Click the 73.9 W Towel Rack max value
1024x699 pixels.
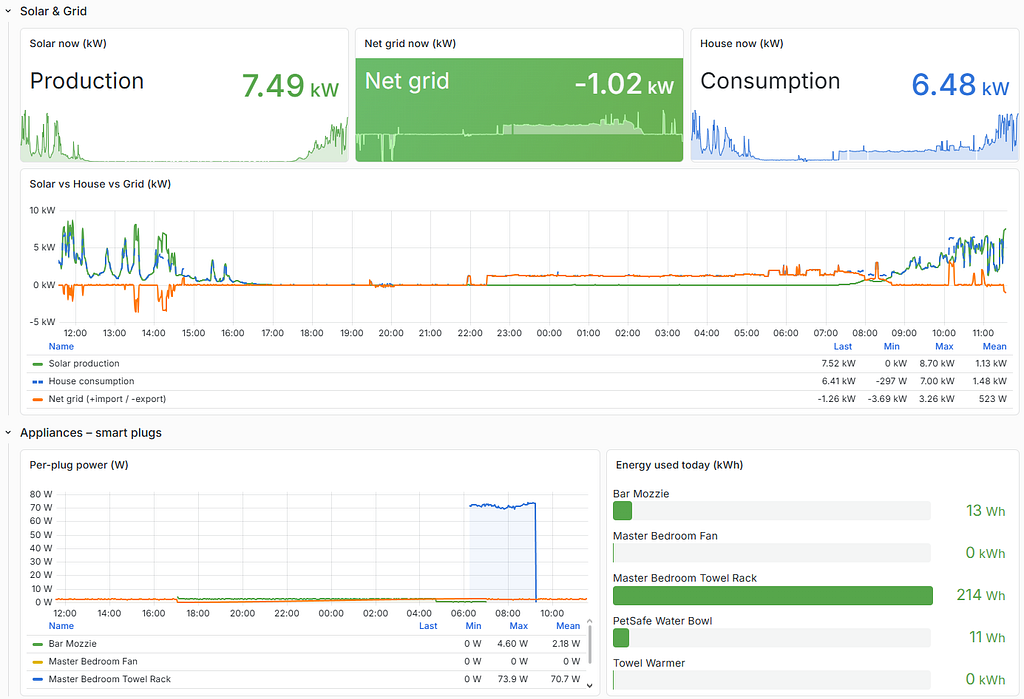(x=513, y=679)
